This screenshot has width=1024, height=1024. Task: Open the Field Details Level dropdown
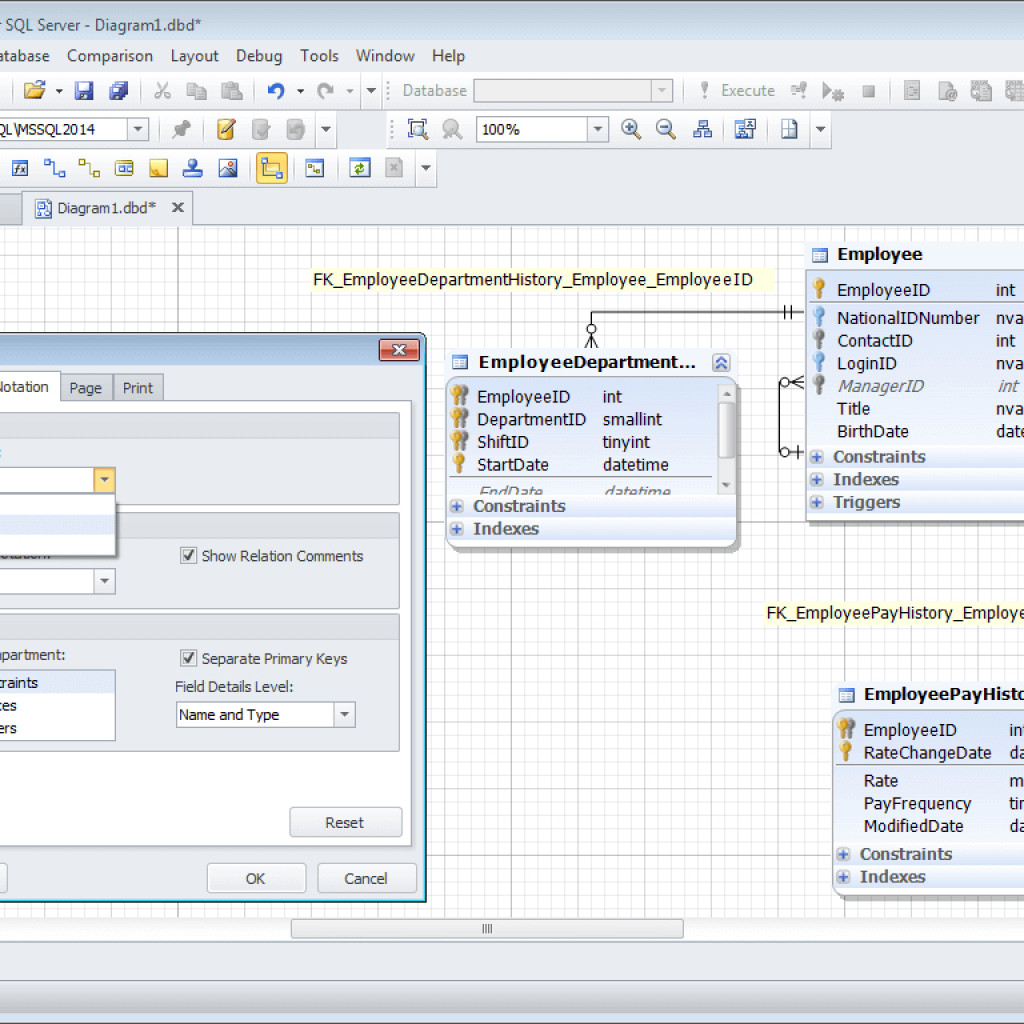pyautogui.click(x=343, y=714)
